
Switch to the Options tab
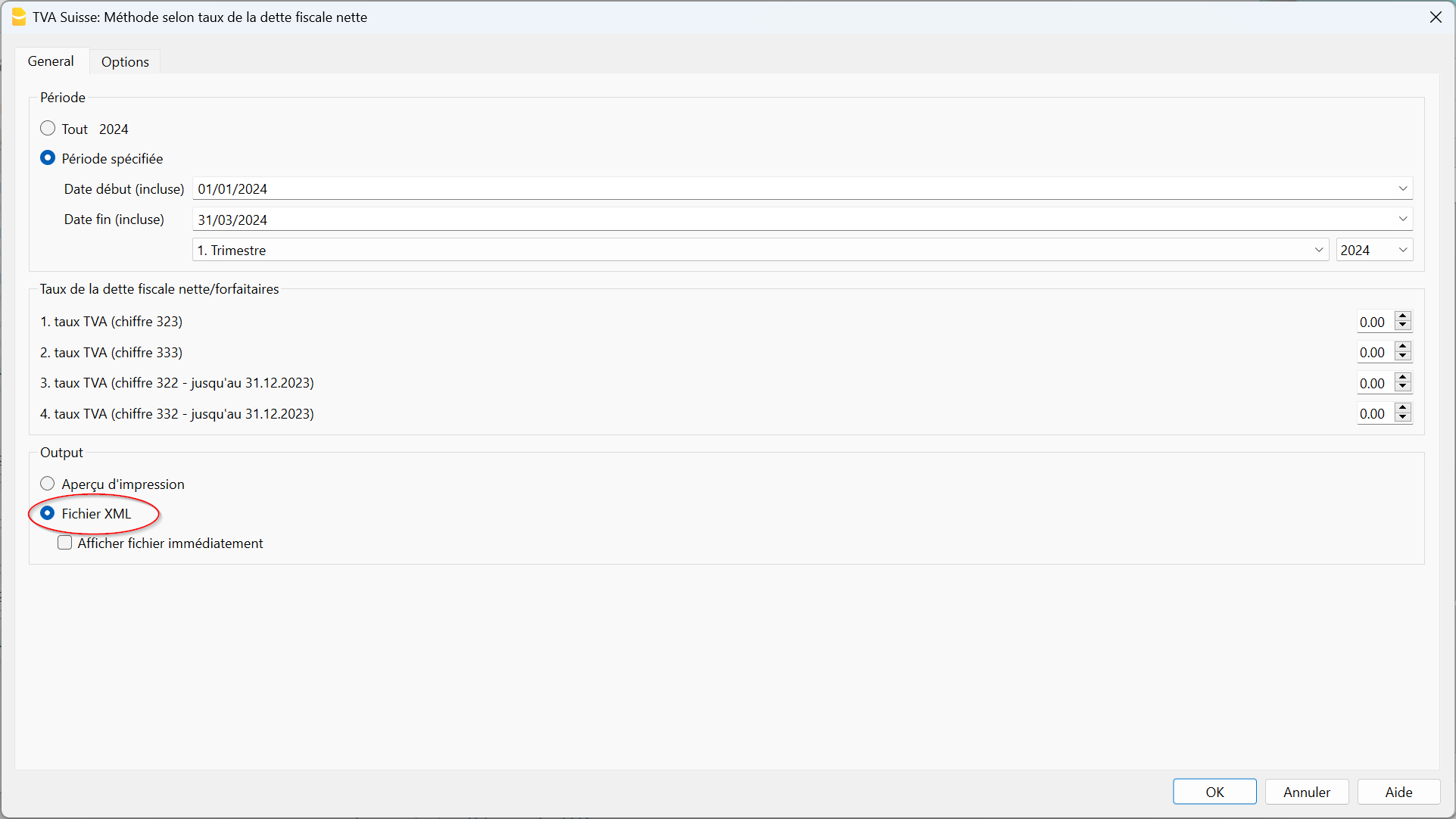coord(125,62)
